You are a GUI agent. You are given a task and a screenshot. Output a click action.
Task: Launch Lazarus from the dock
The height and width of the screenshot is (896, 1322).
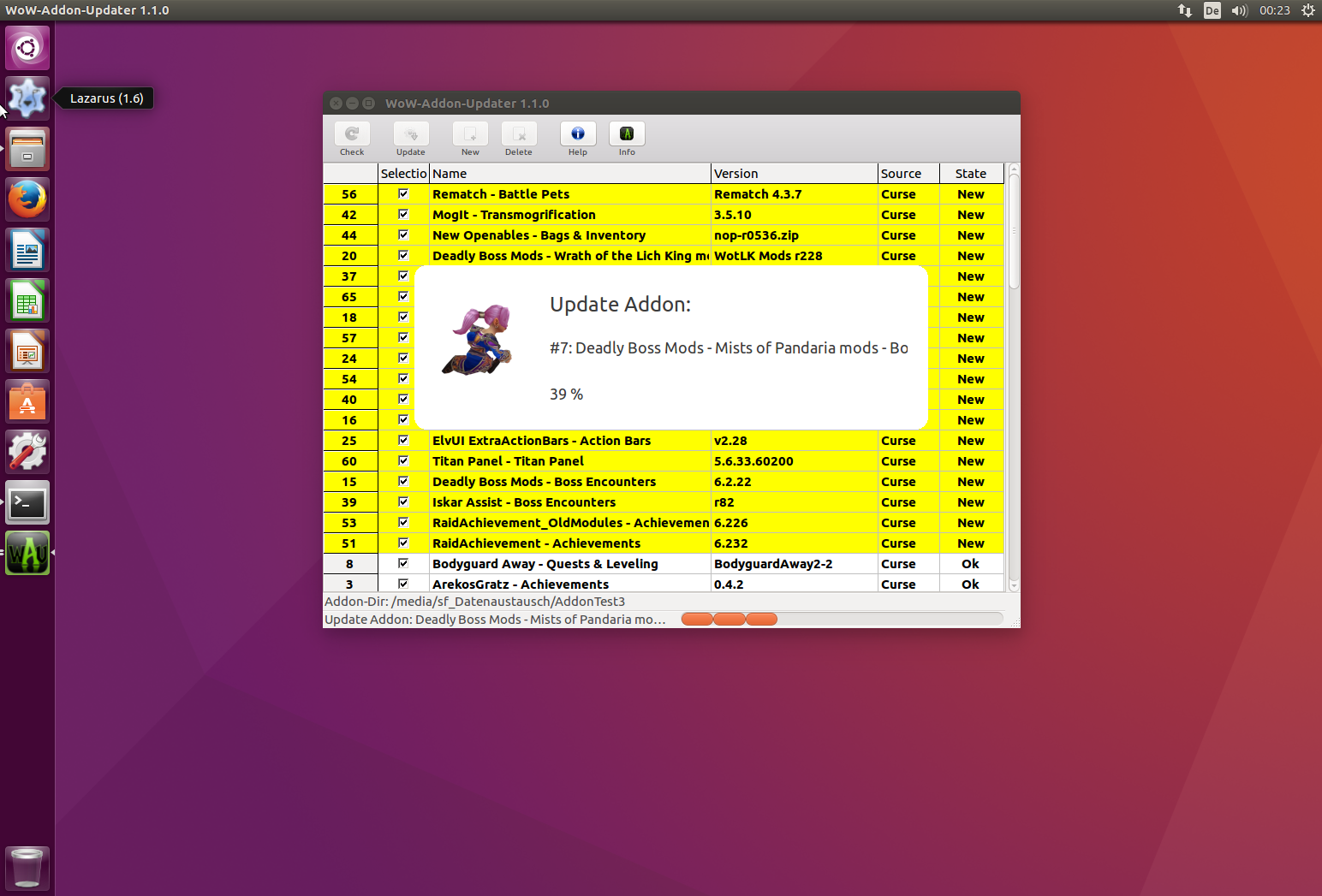tap(27, 98)
